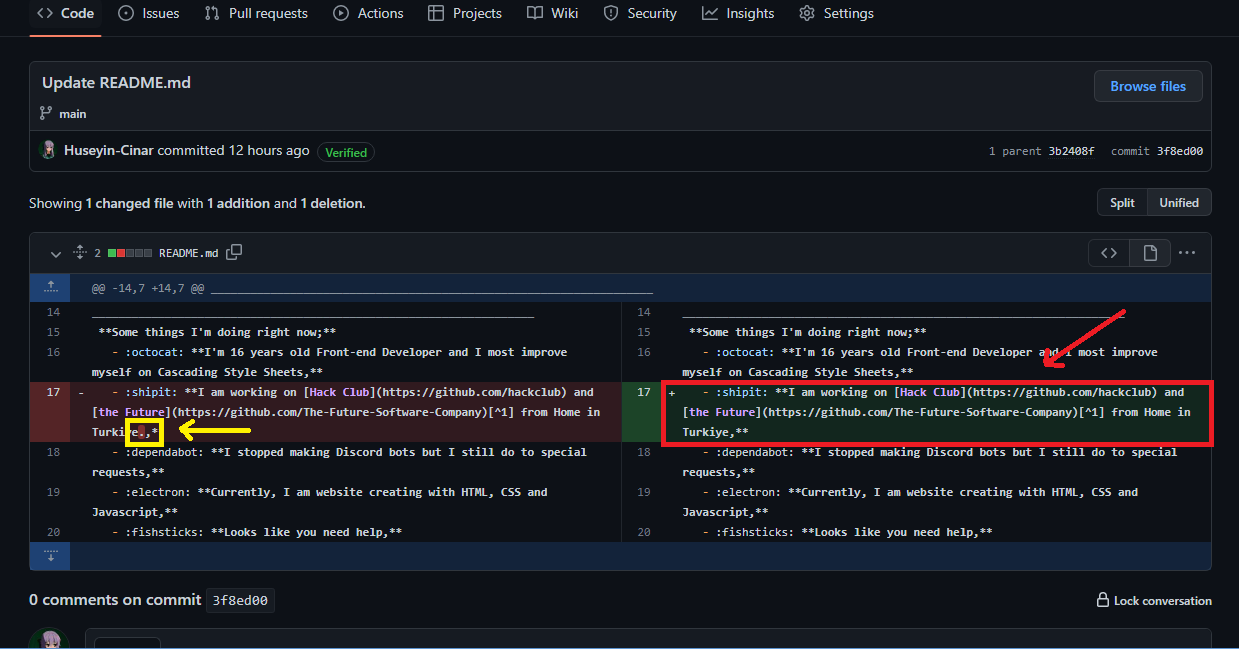
Task: Switch diff view to Split
Action: click(1121, 202)
